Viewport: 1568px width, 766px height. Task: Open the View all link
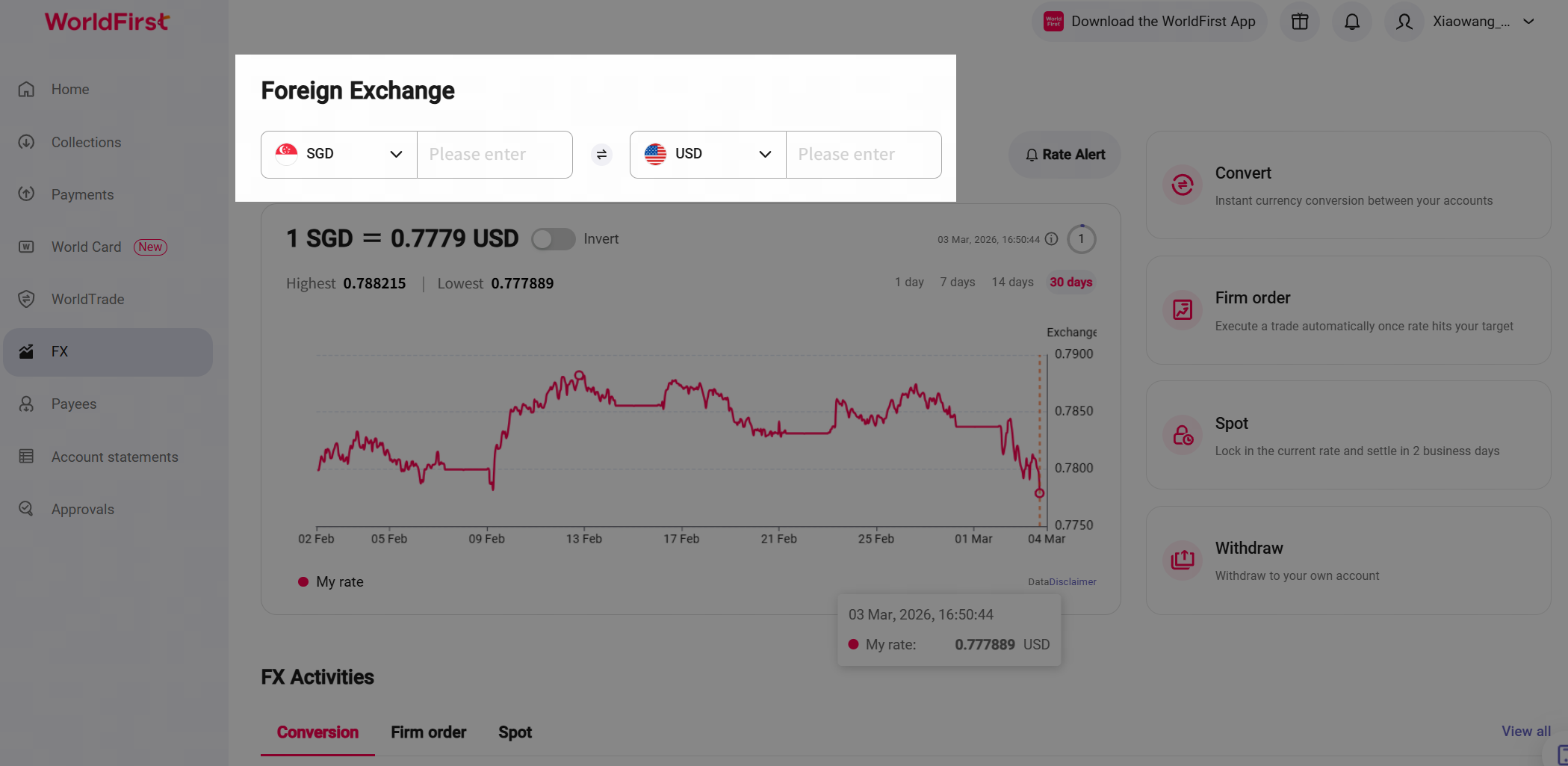pos(1525,731)
